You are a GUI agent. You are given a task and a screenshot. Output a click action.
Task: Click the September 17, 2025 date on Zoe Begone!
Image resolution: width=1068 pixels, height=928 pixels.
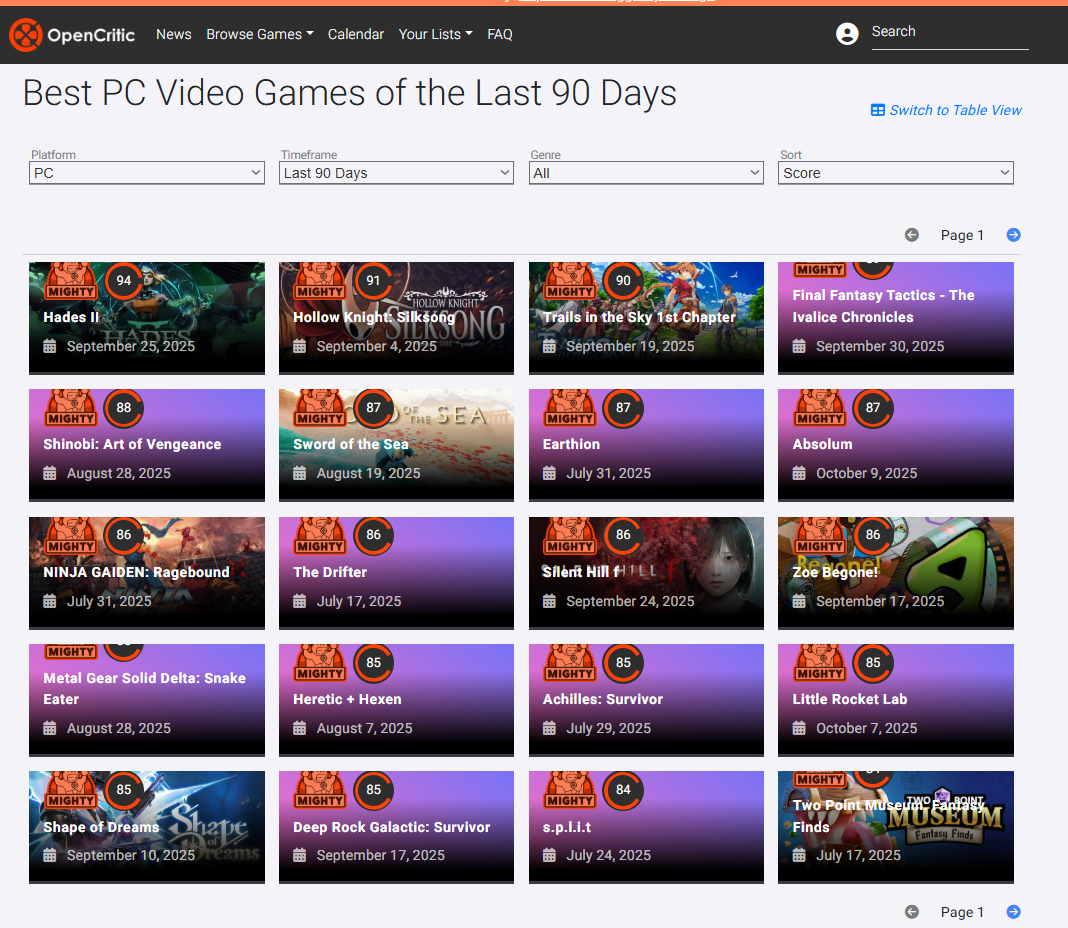click(x=880, y=601)
